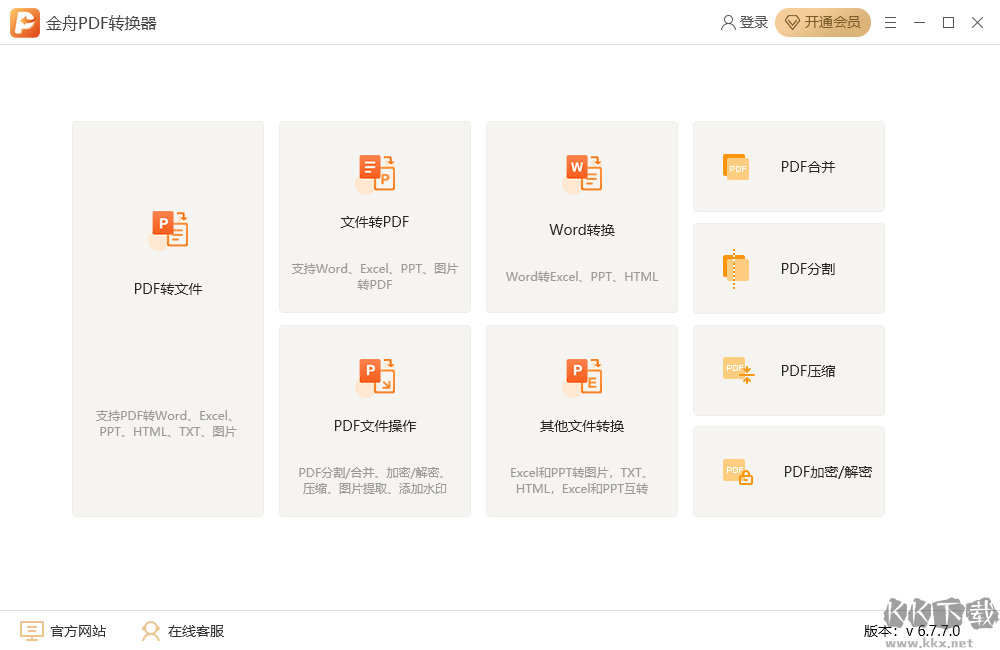Click description 支持Word、Excel、PPT、图片转PDF

[375, 276]
